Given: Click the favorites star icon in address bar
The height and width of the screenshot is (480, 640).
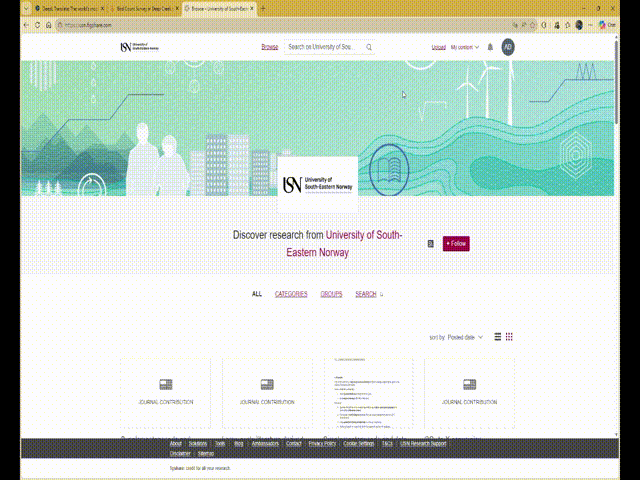Looking at the screenshot, I should pyautogui.click(x=532, y=25).
